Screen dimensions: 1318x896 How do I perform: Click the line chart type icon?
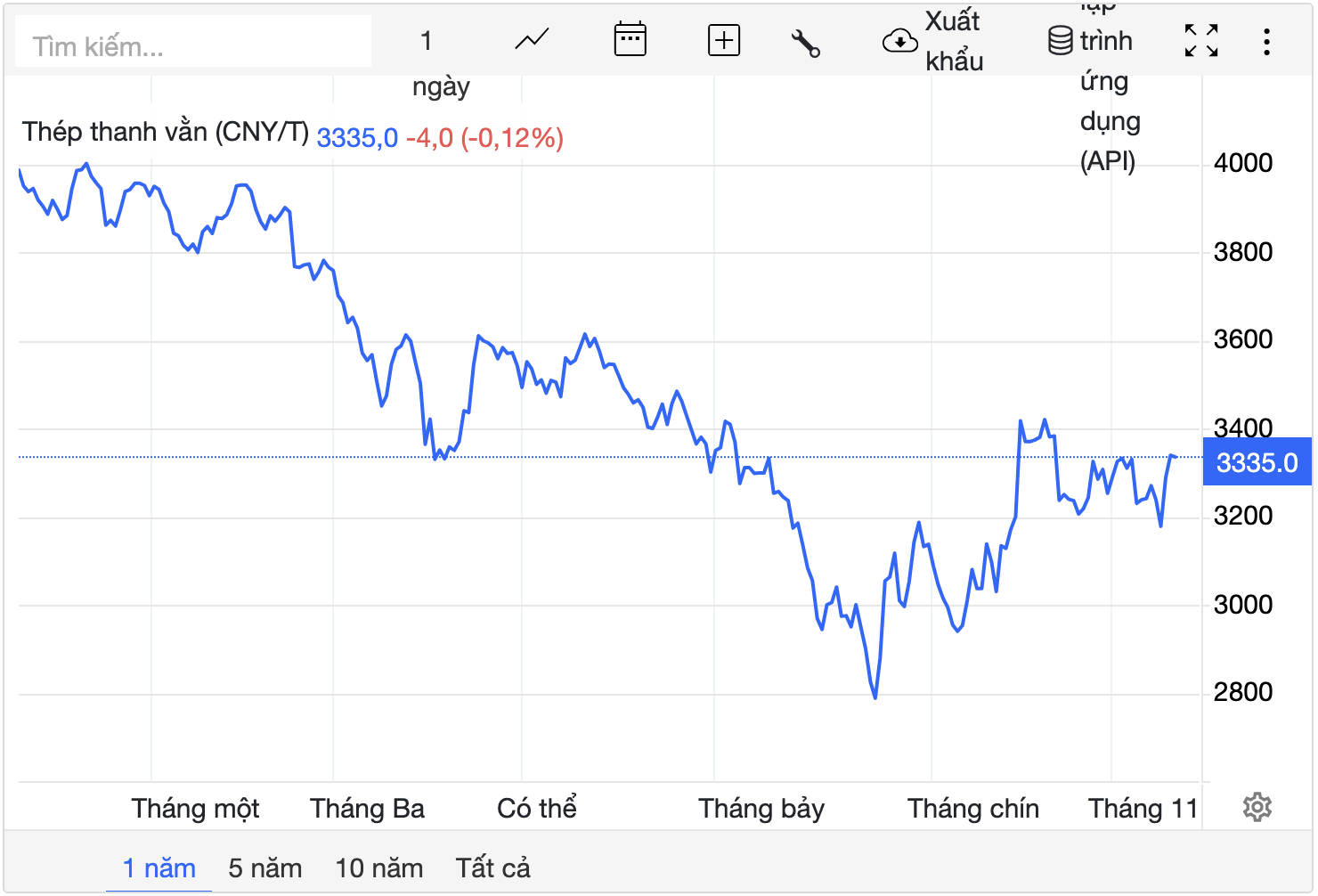tap(532, 40)
